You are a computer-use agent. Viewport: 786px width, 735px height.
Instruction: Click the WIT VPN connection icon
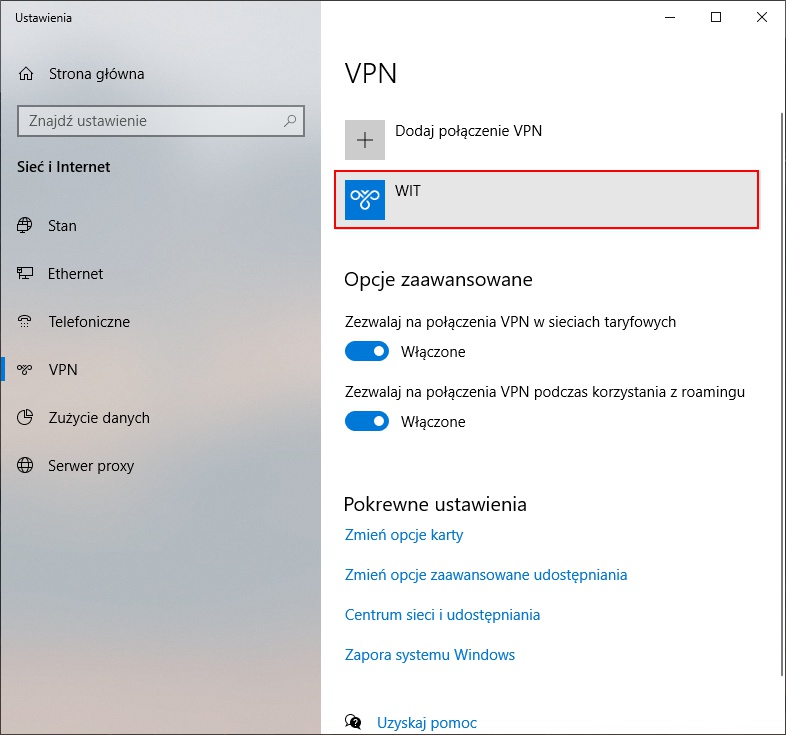(365, 199)
